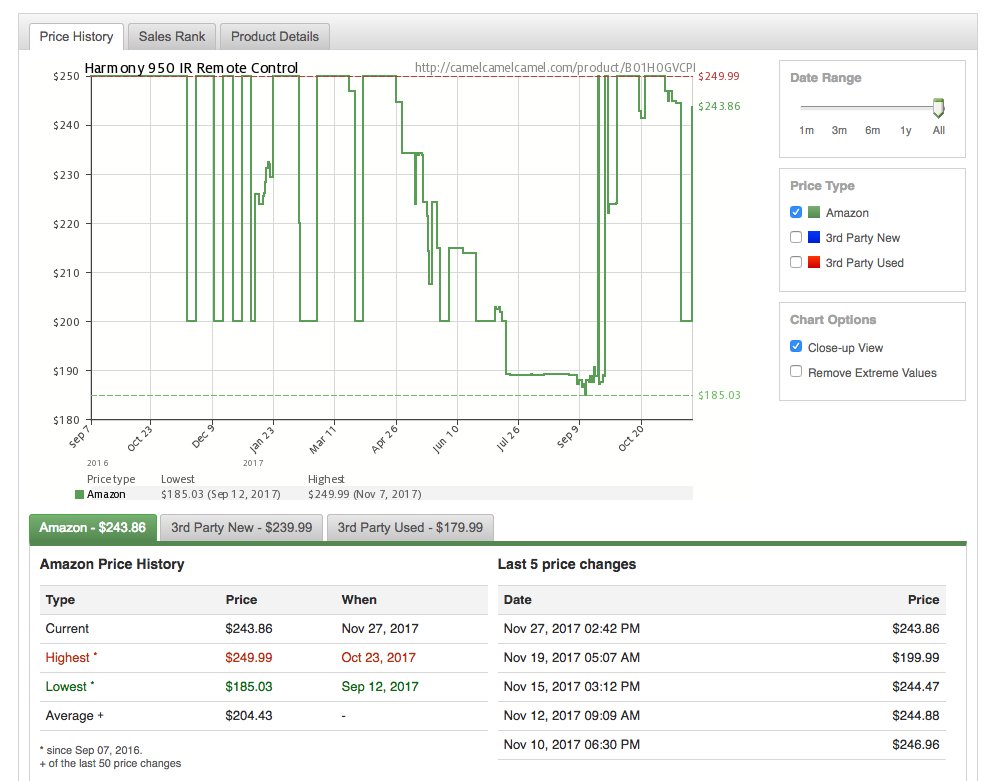Click the Current row price $243.86
The height and width of the screenshot is (781, 1007).
click(x=249, y=629)
